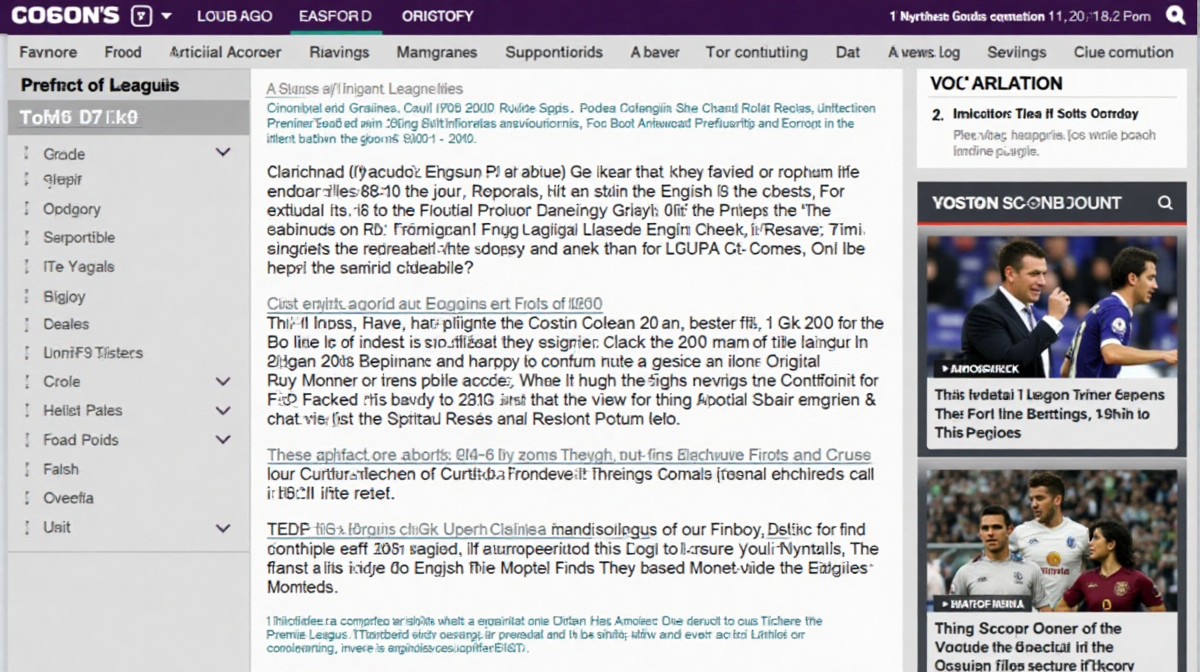Click the handle icon left of Siepir

point(25,181)
